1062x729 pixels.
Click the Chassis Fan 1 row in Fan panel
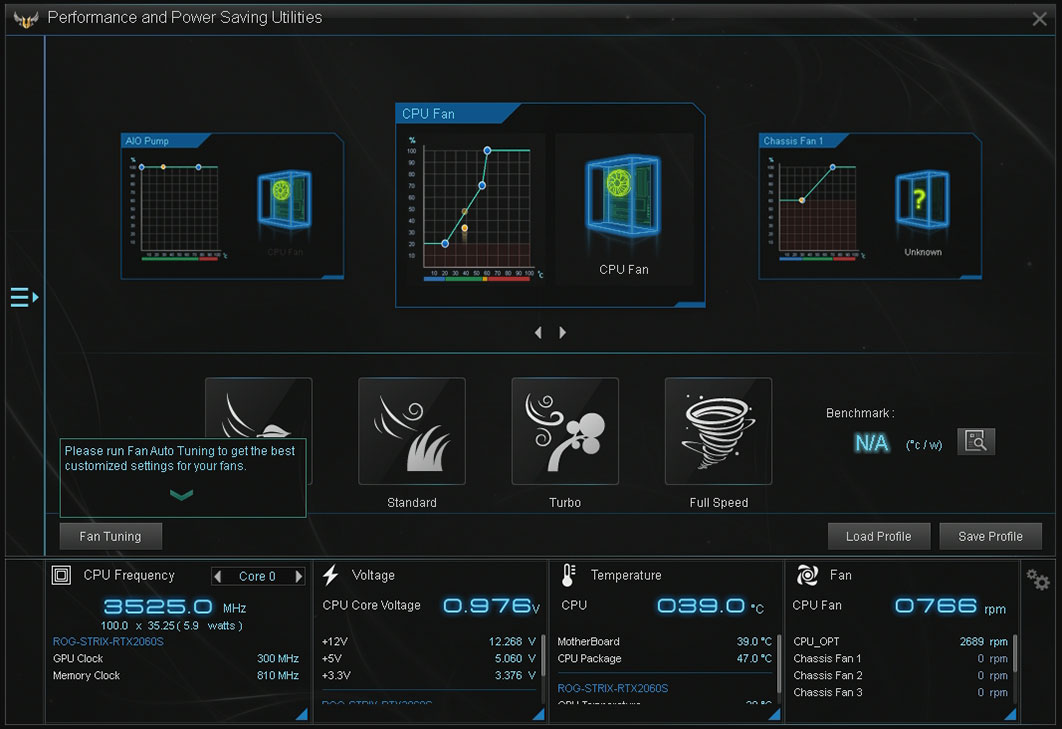(x=900, y=658)
